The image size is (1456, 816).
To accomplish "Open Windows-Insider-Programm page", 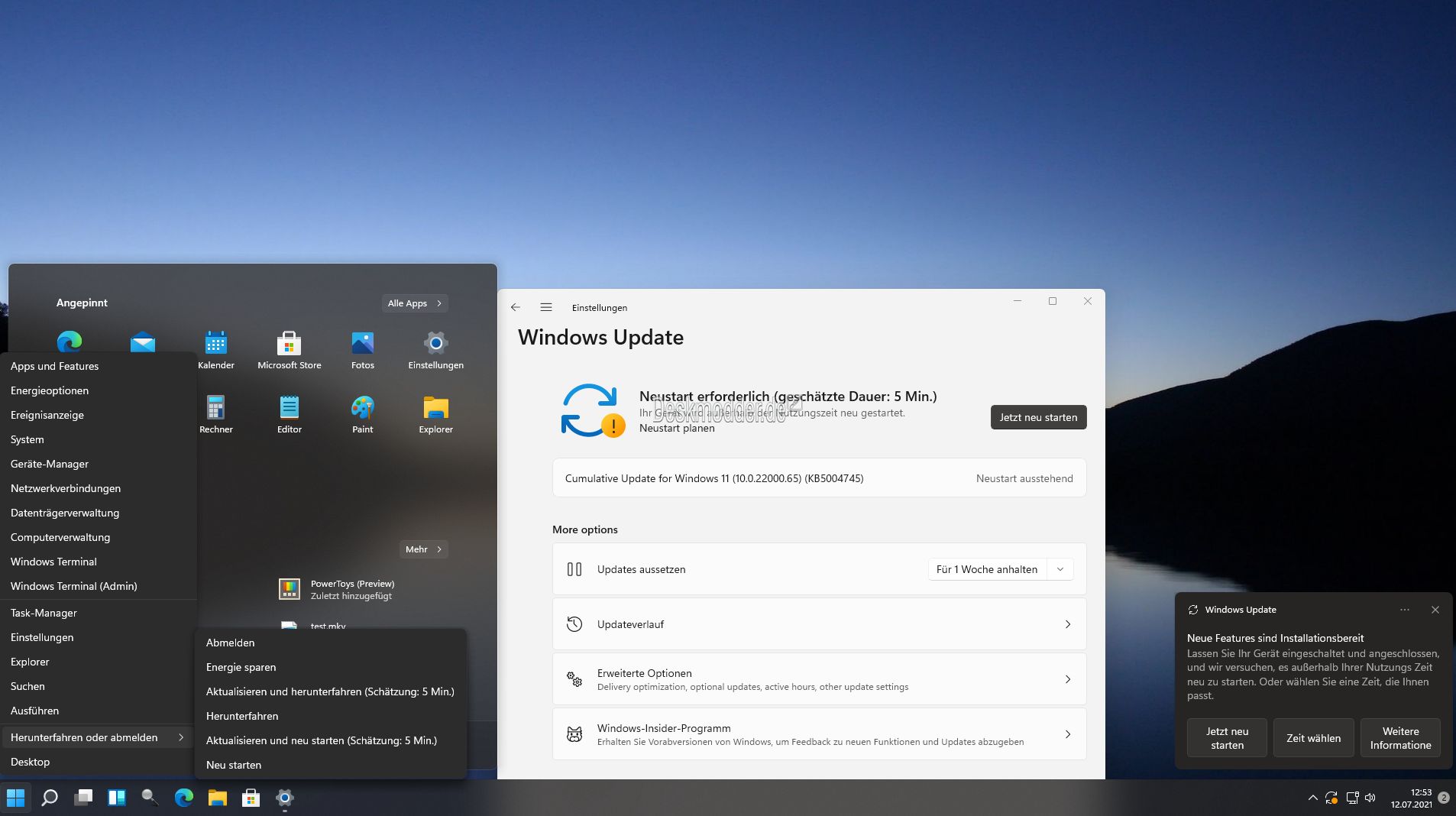I will 819,734.
